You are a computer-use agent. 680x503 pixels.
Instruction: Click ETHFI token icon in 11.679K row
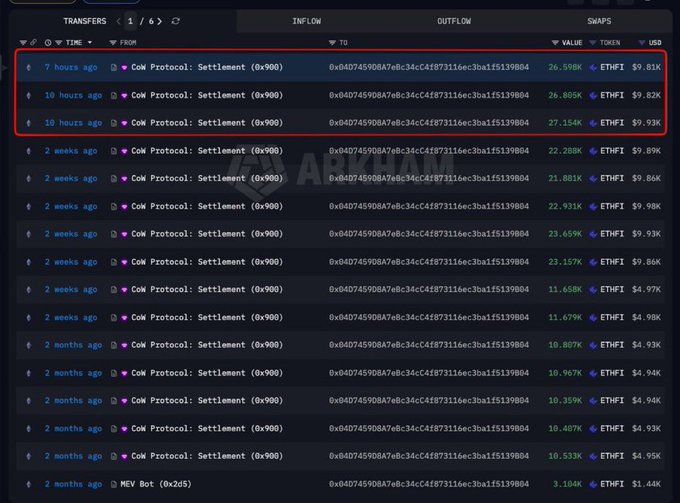(x=593, y=317)
